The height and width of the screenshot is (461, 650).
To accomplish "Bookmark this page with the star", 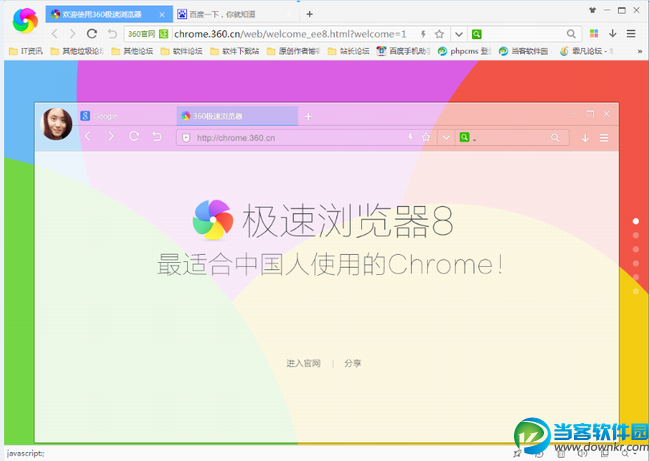I will click(x=439, y=34).
